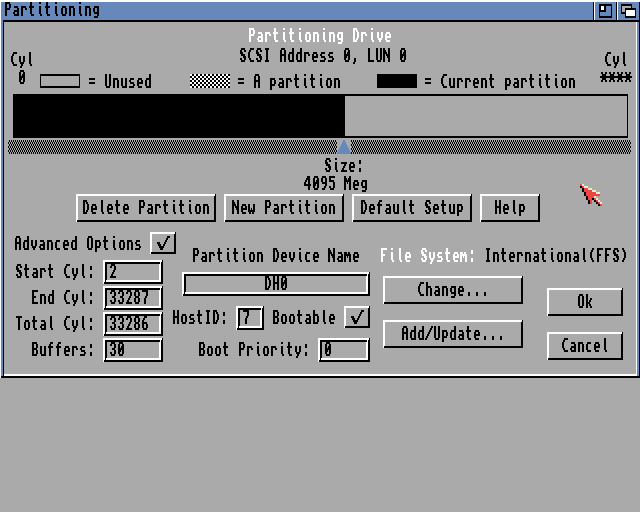The image size is (640, 512).
Task: Apply the Default Setup button
Action: [x=411, y=207]
